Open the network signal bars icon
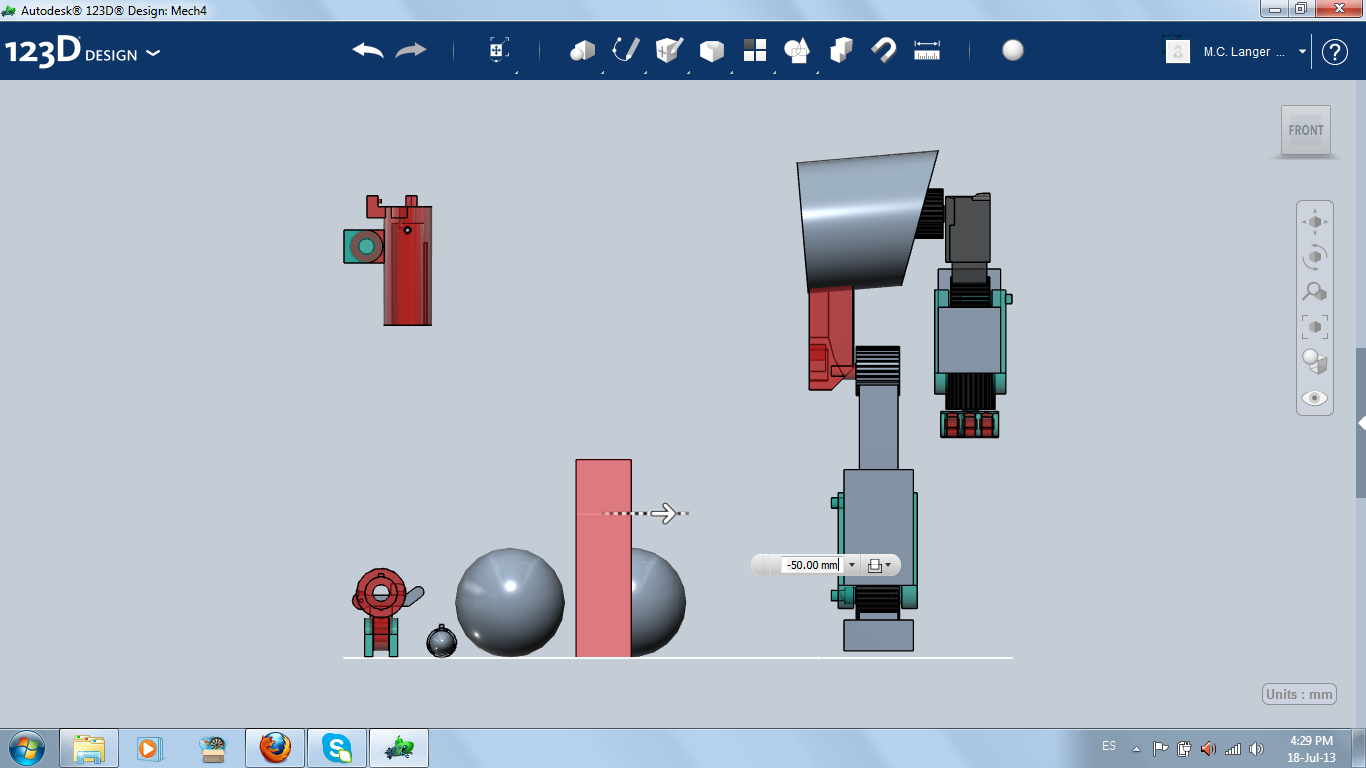The width and height of the screenshot is (1366, 768). click(x=1233, y=748)
